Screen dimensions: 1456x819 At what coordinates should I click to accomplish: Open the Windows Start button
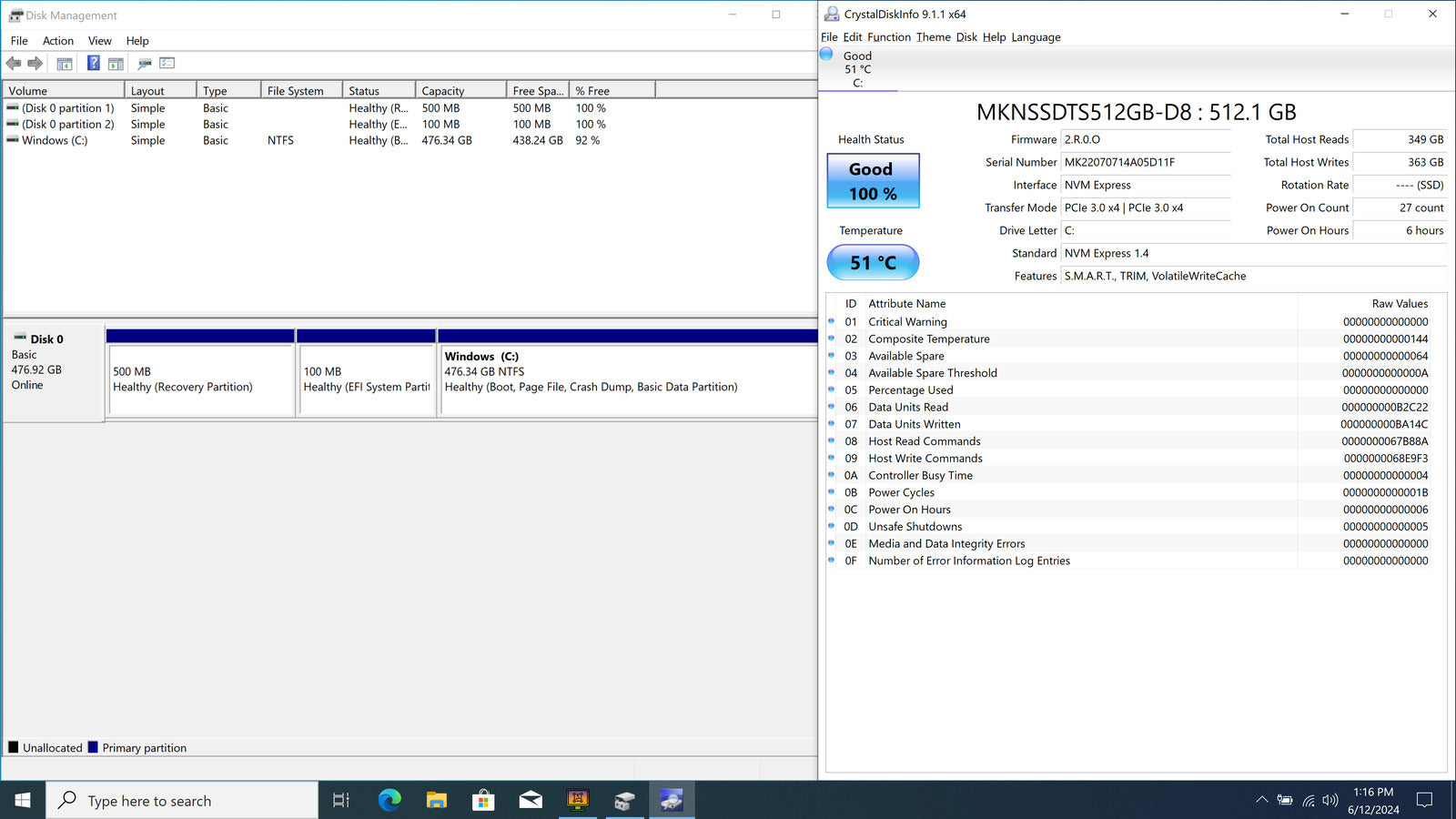(23, 801)
